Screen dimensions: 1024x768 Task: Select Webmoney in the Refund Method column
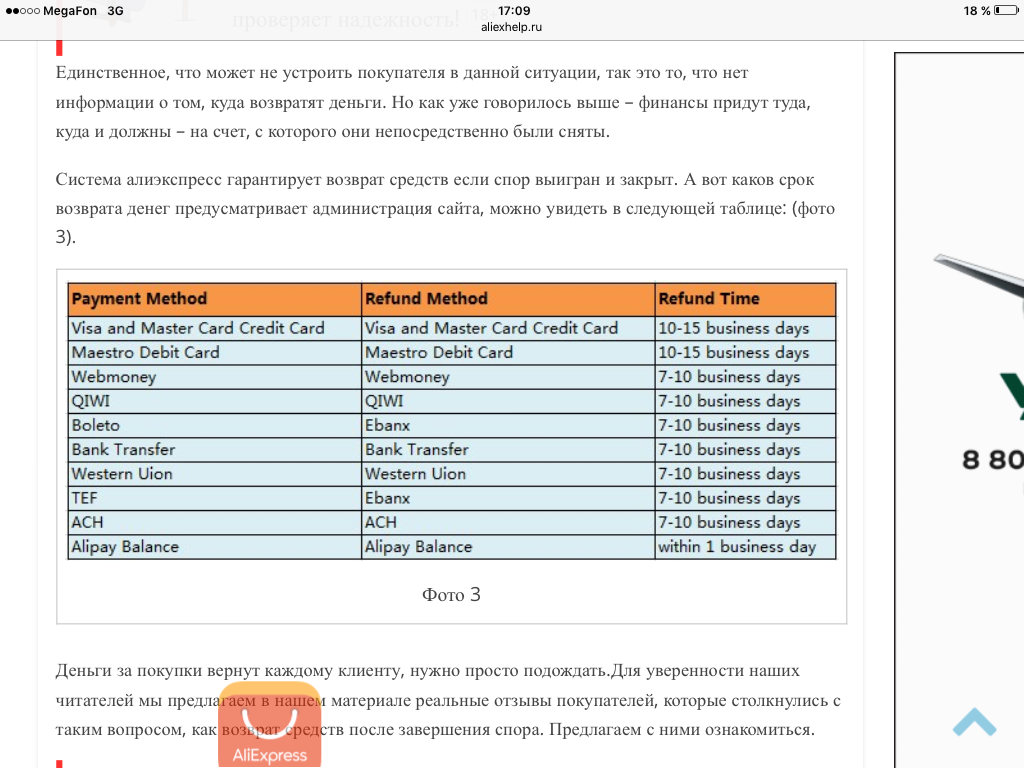click(508, 377)
